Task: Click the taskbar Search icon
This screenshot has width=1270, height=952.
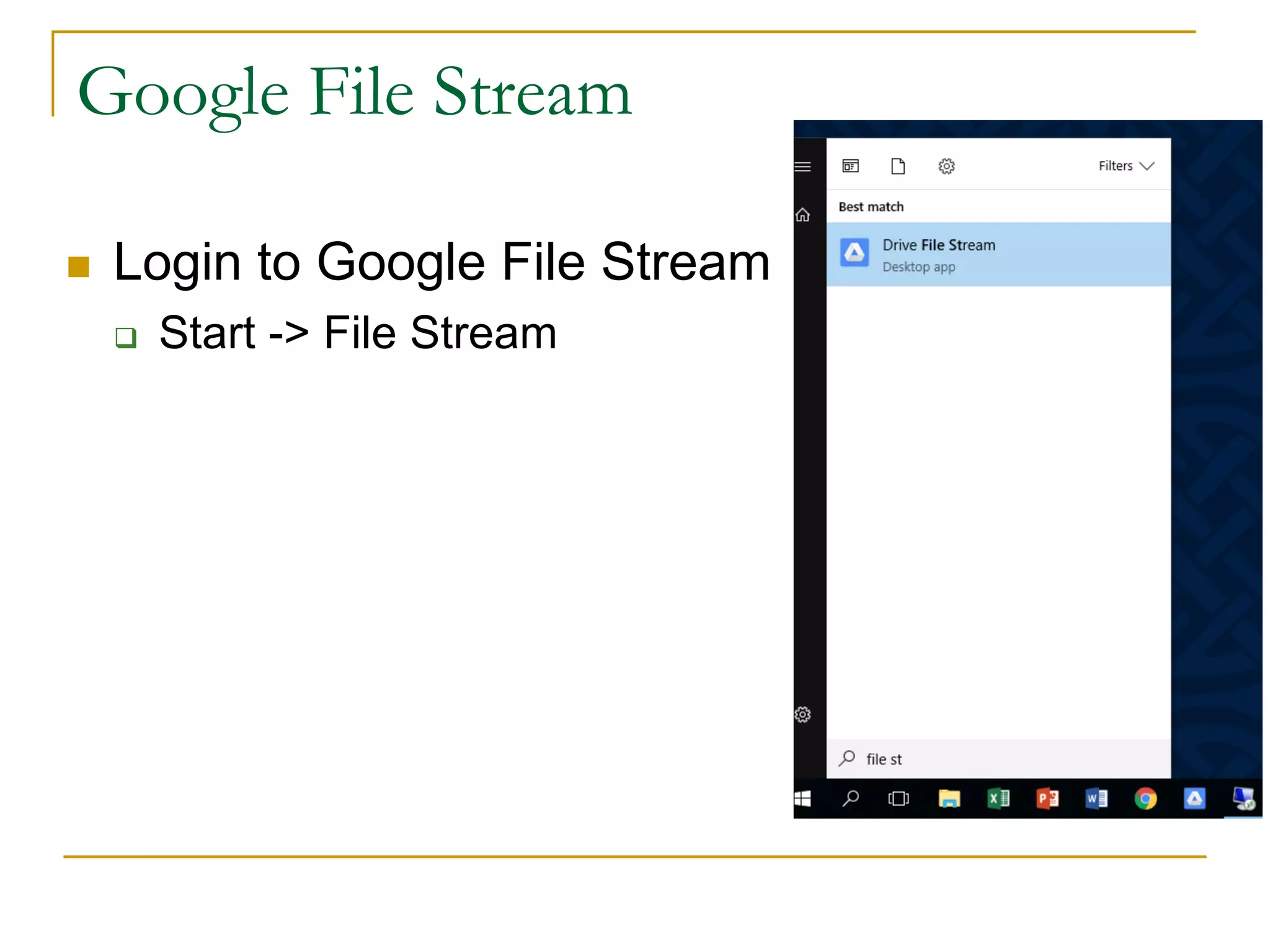Action: pyautogui.click(x=851, y=799)
